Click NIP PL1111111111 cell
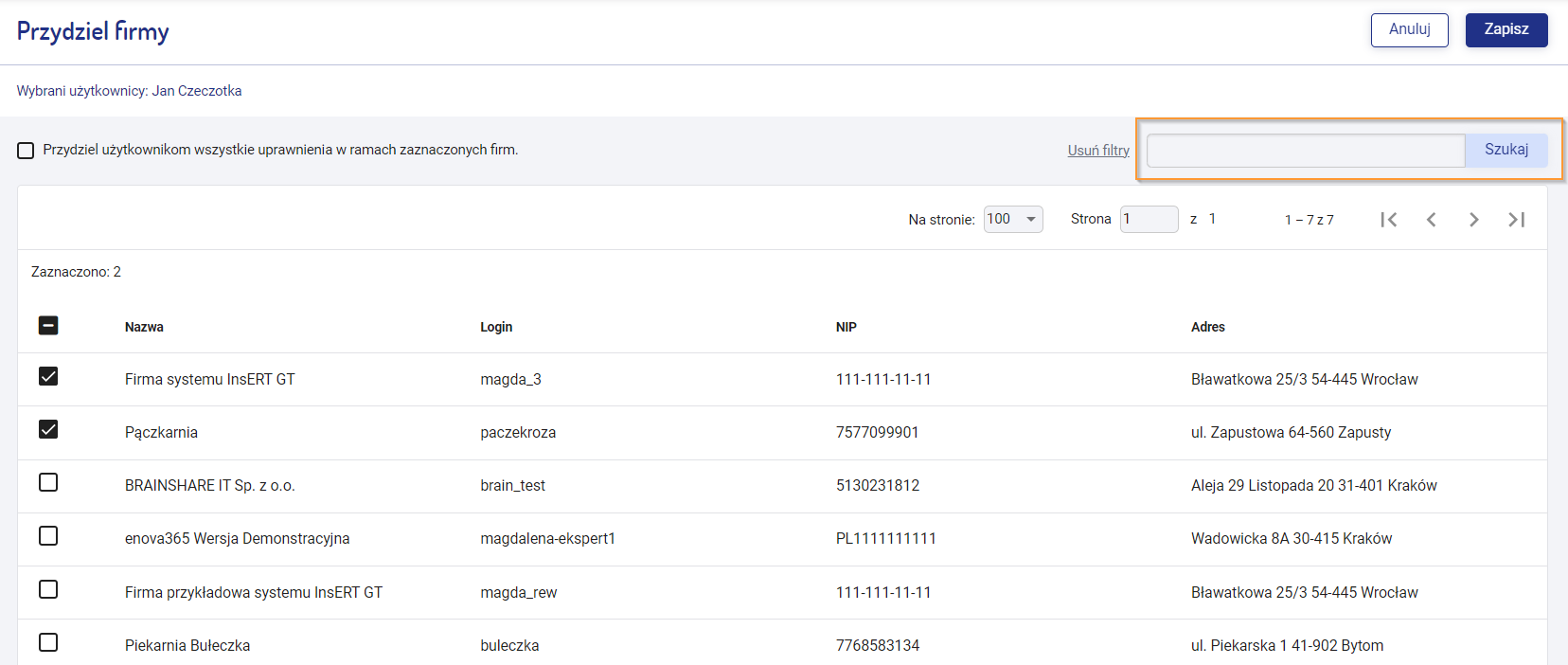The width and height of the screenshot is (1568, 665). (x=885, y=538)
